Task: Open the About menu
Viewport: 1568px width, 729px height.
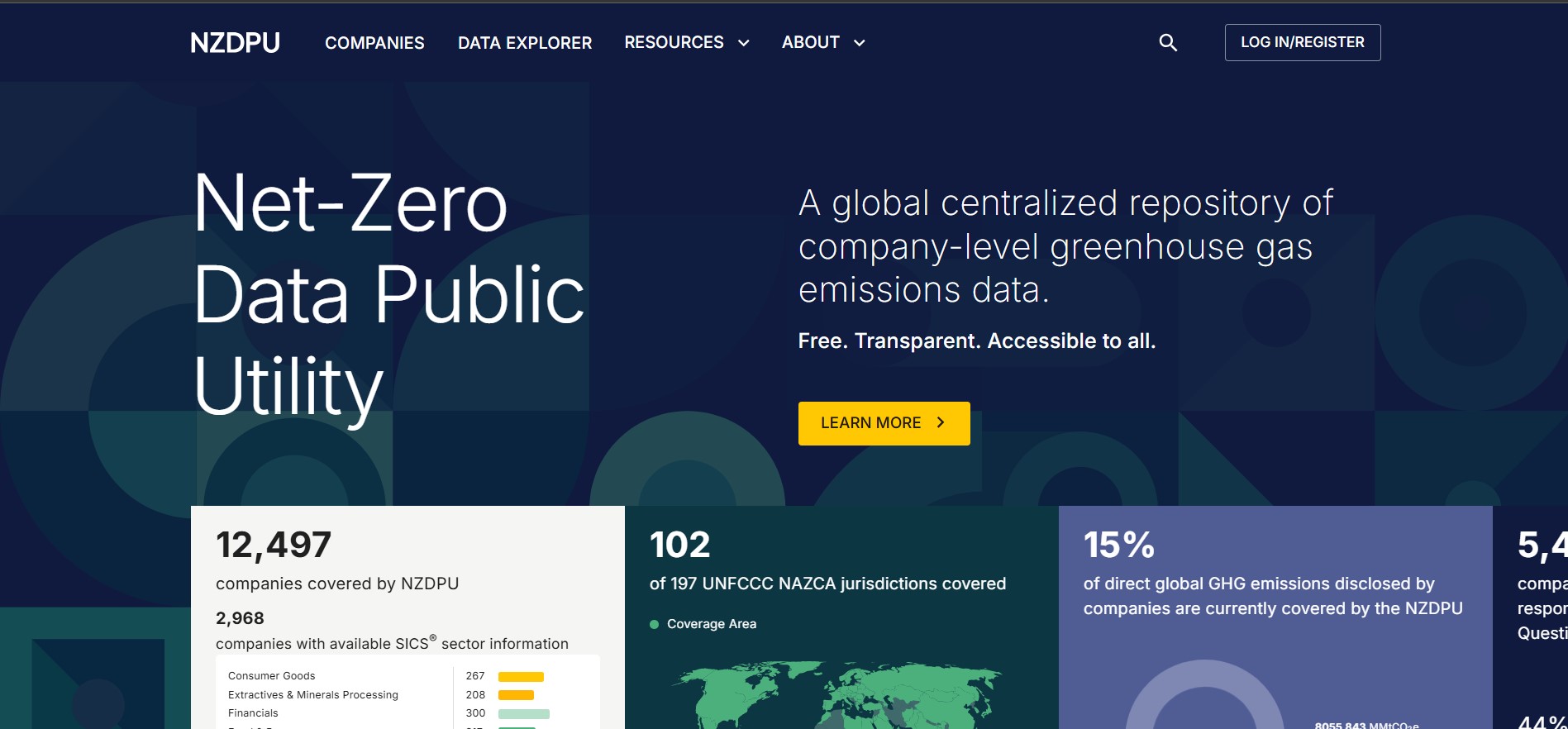Action: pos(810,43)
